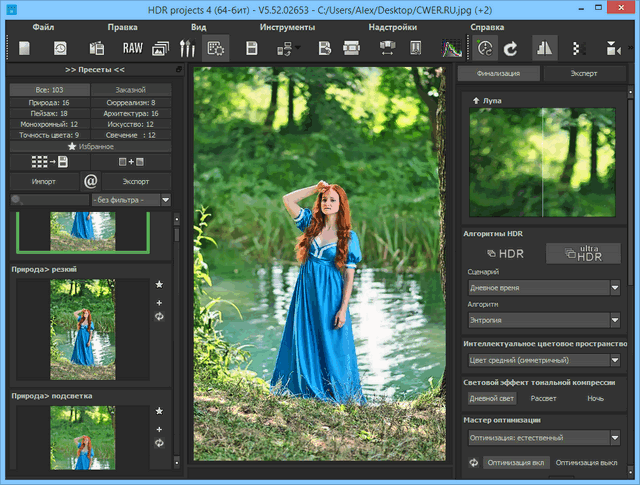640x485 pixels.
Task: Star the Природа> подсветка preset
Action: [159, 411]
